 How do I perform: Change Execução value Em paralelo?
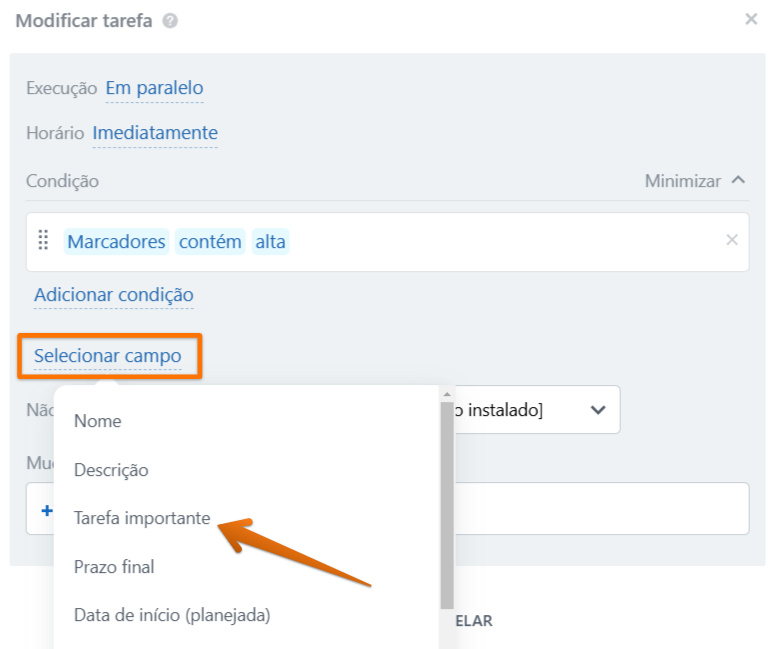tap(154, 88)
